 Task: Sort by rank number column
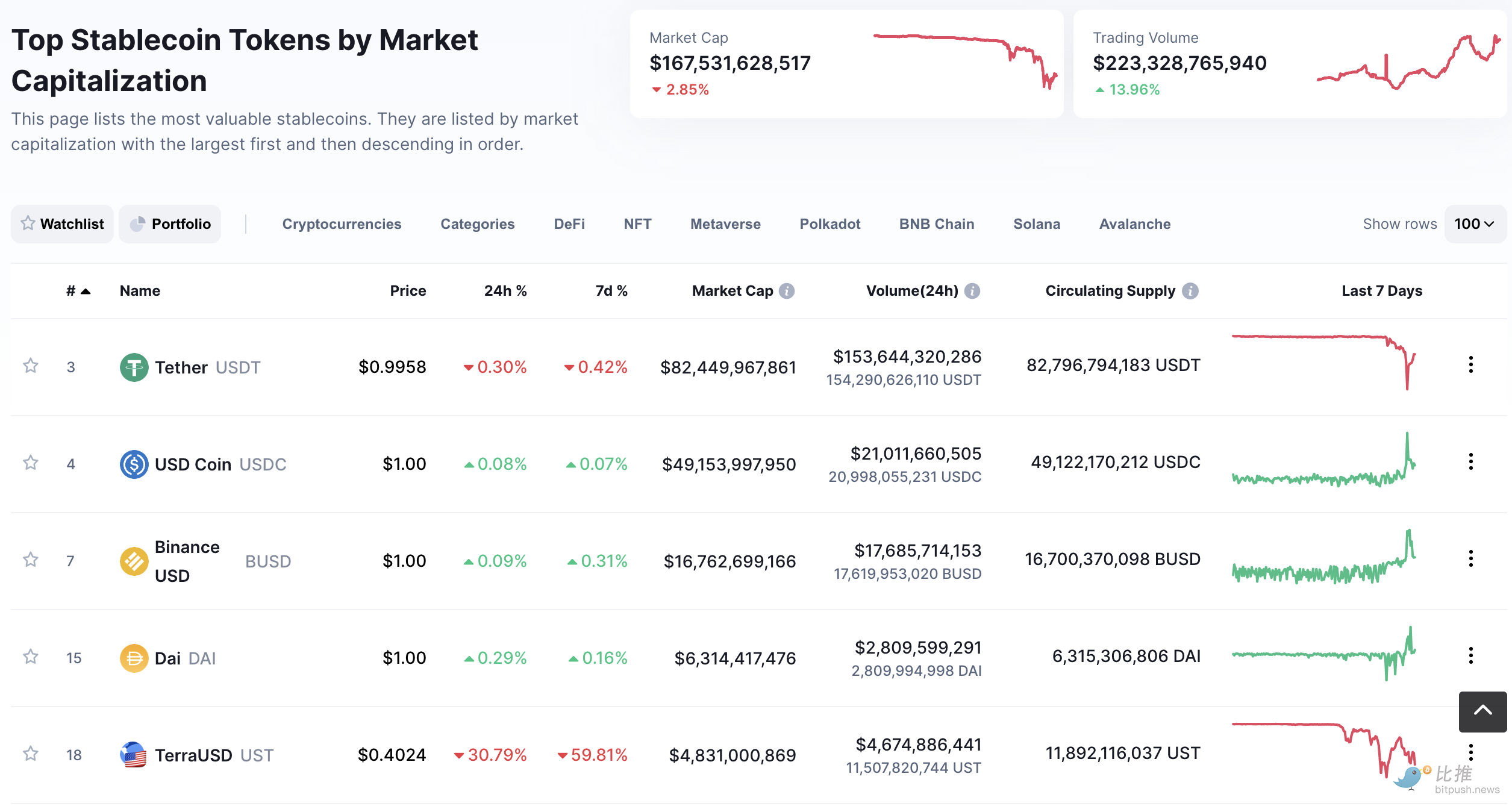coord(78,291)
